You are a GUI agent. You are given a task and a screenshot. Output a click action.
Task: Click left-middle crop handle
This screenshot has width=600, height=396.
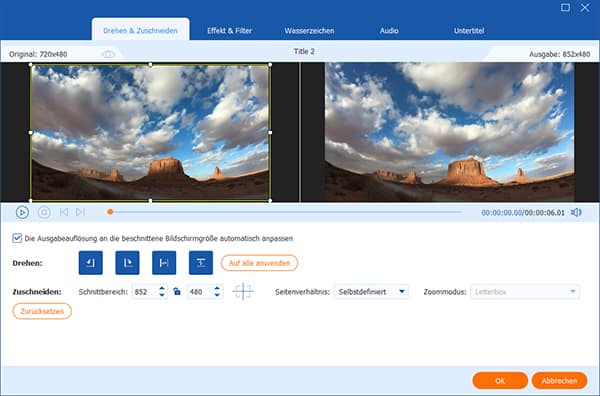click(x=31, y=132)
